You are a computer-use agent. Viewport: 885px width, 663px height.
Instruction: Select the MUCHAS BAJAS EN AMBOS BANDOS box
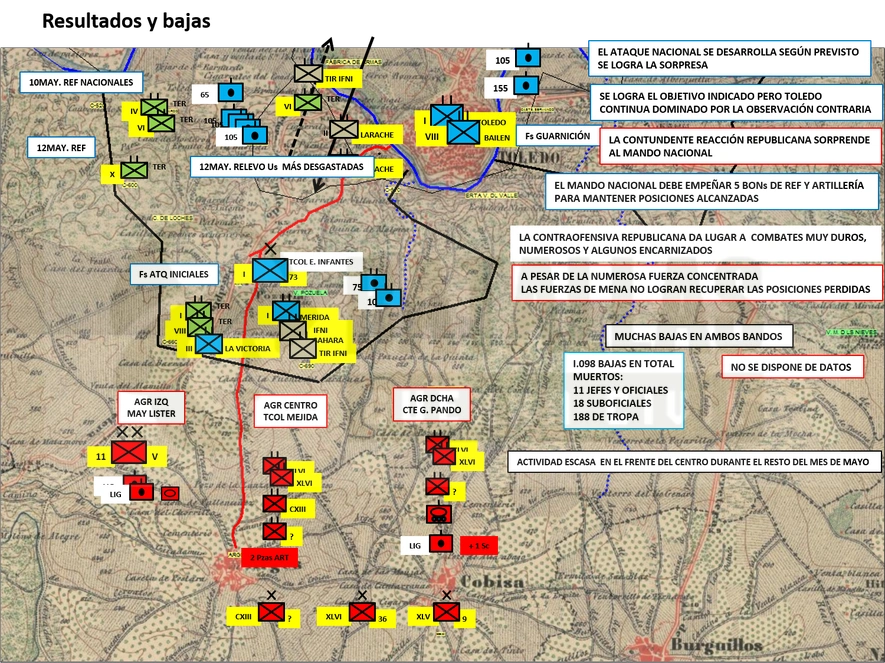point(698,336)
